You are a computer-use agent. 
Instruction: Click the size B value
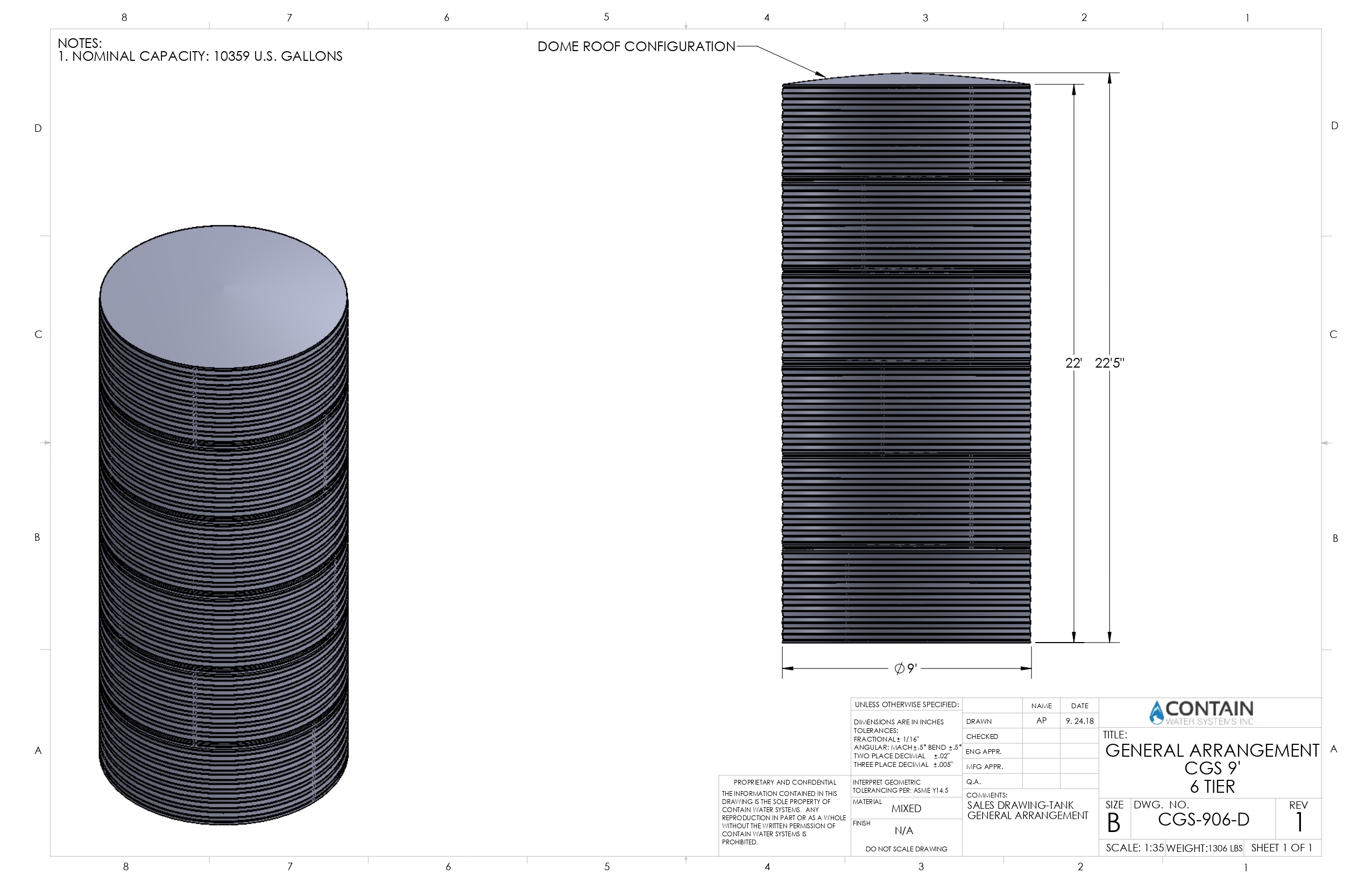(x=1114, y=823)
